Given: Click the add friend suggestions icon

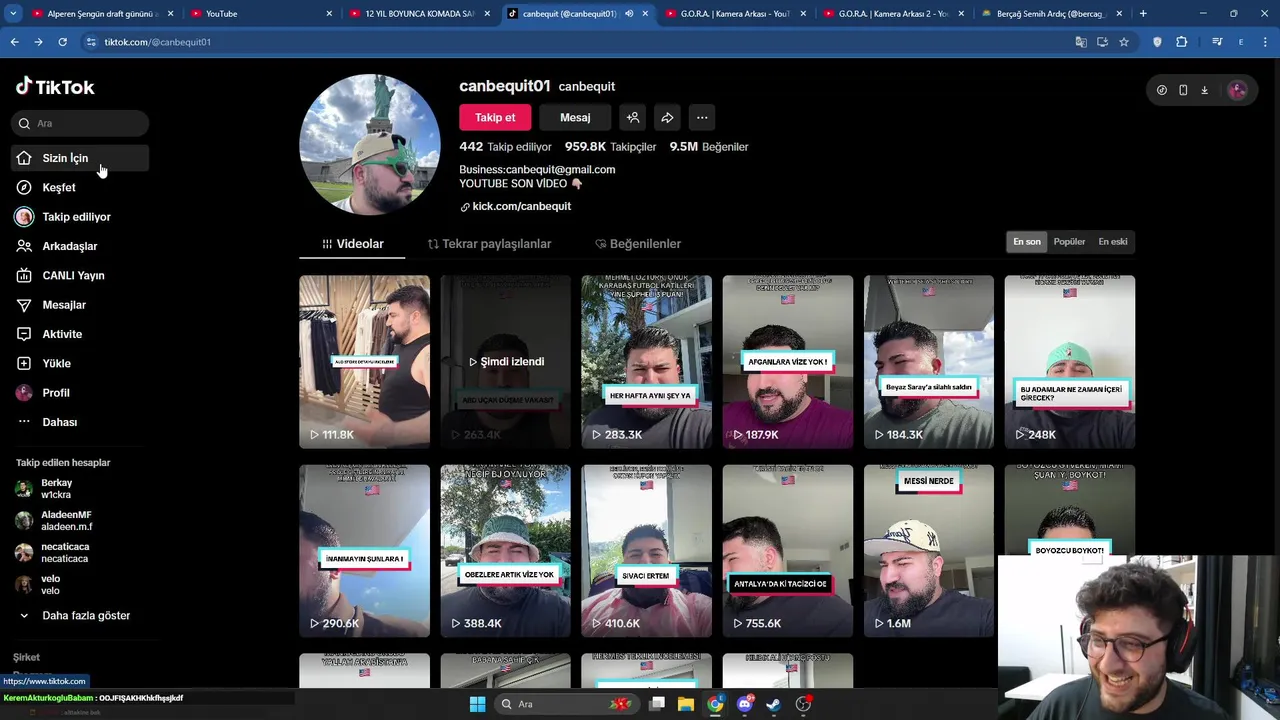Looking at the screenshot, I should tap(633, 117).
